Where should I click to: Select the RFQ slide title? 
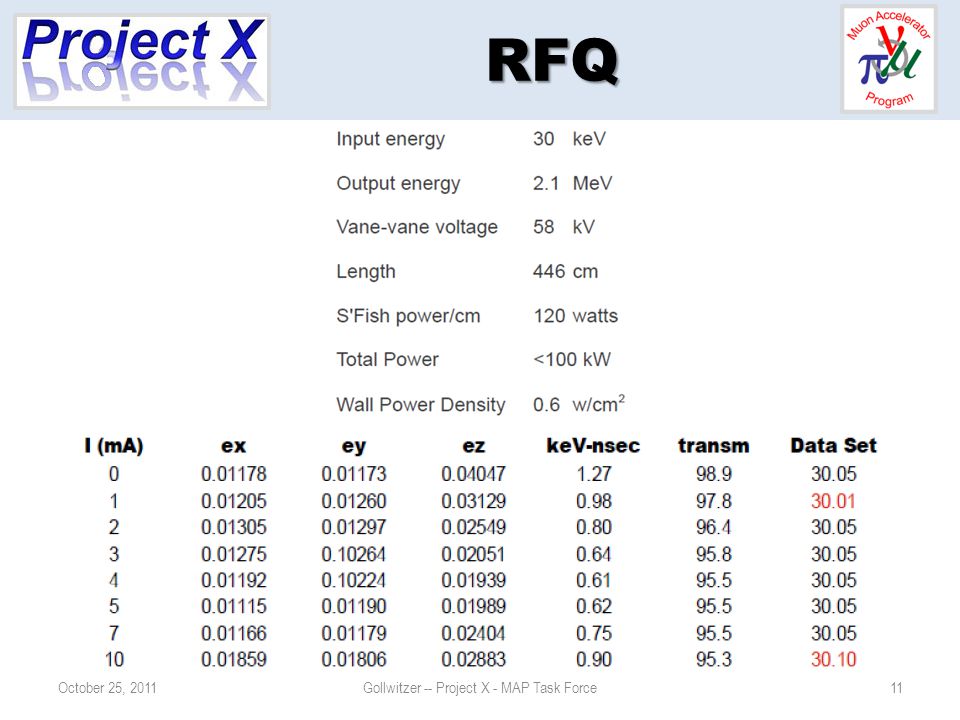point(553,60)
